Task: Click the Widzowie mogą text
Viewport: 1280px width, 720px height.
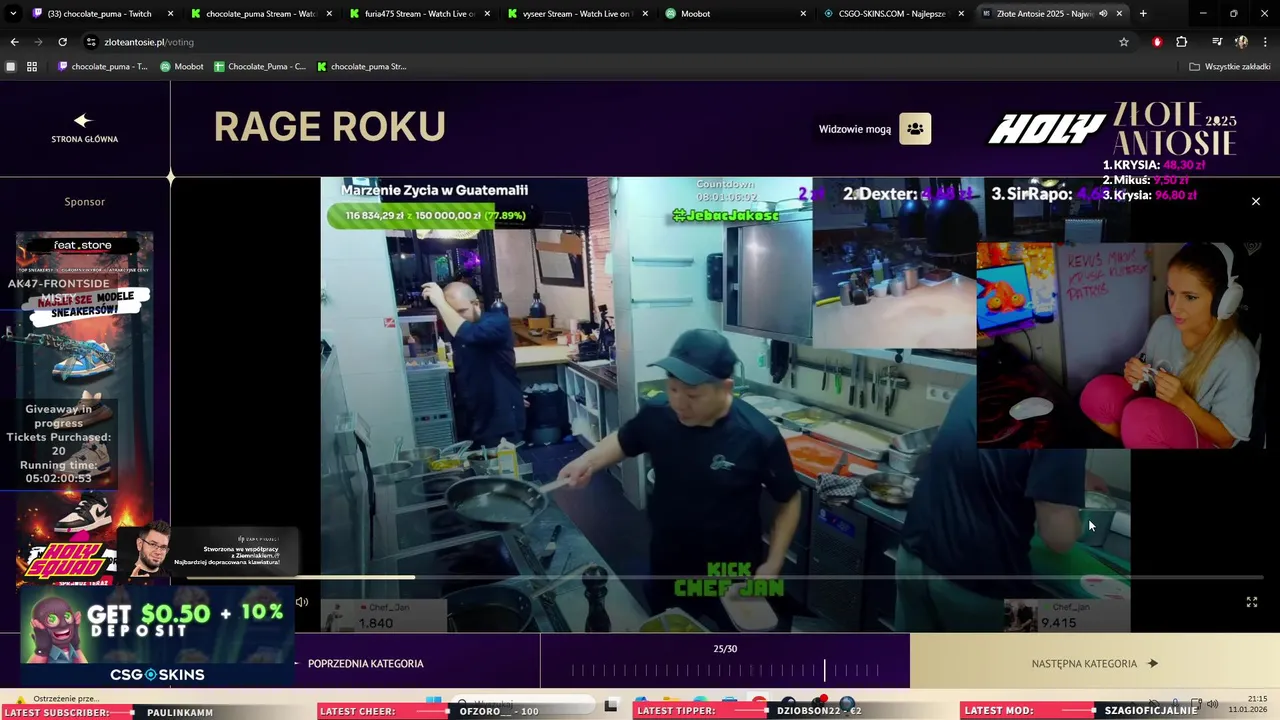Action: 855,129
